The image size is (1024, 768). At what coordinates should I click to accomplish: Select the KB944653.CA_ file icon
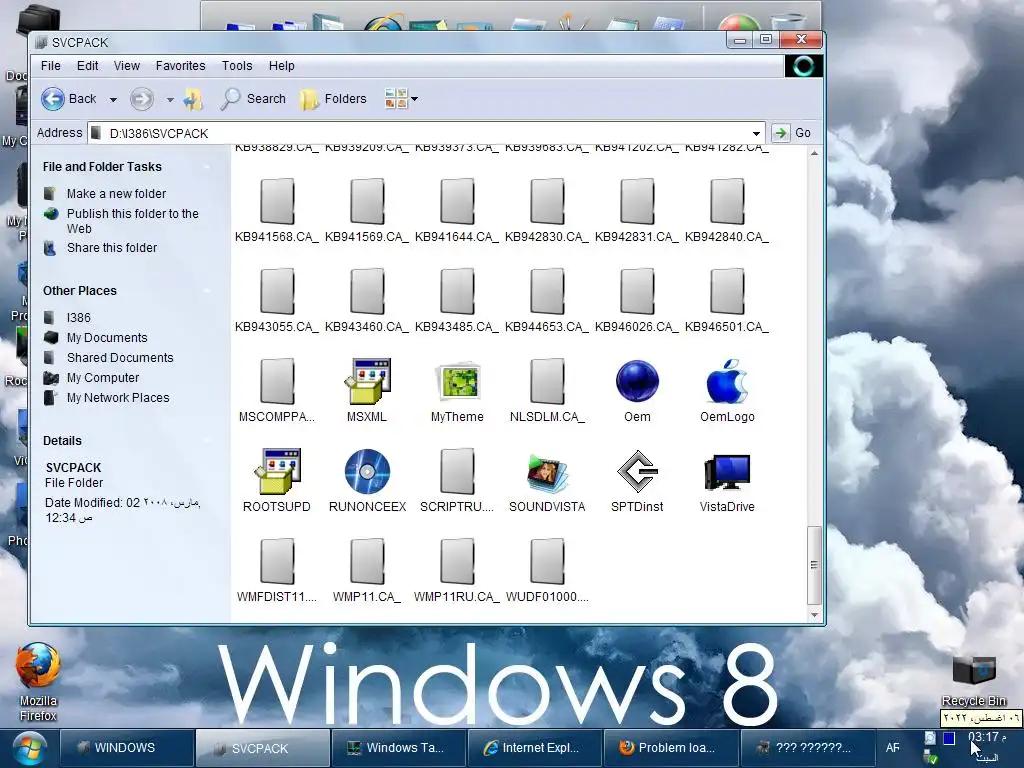547,292
